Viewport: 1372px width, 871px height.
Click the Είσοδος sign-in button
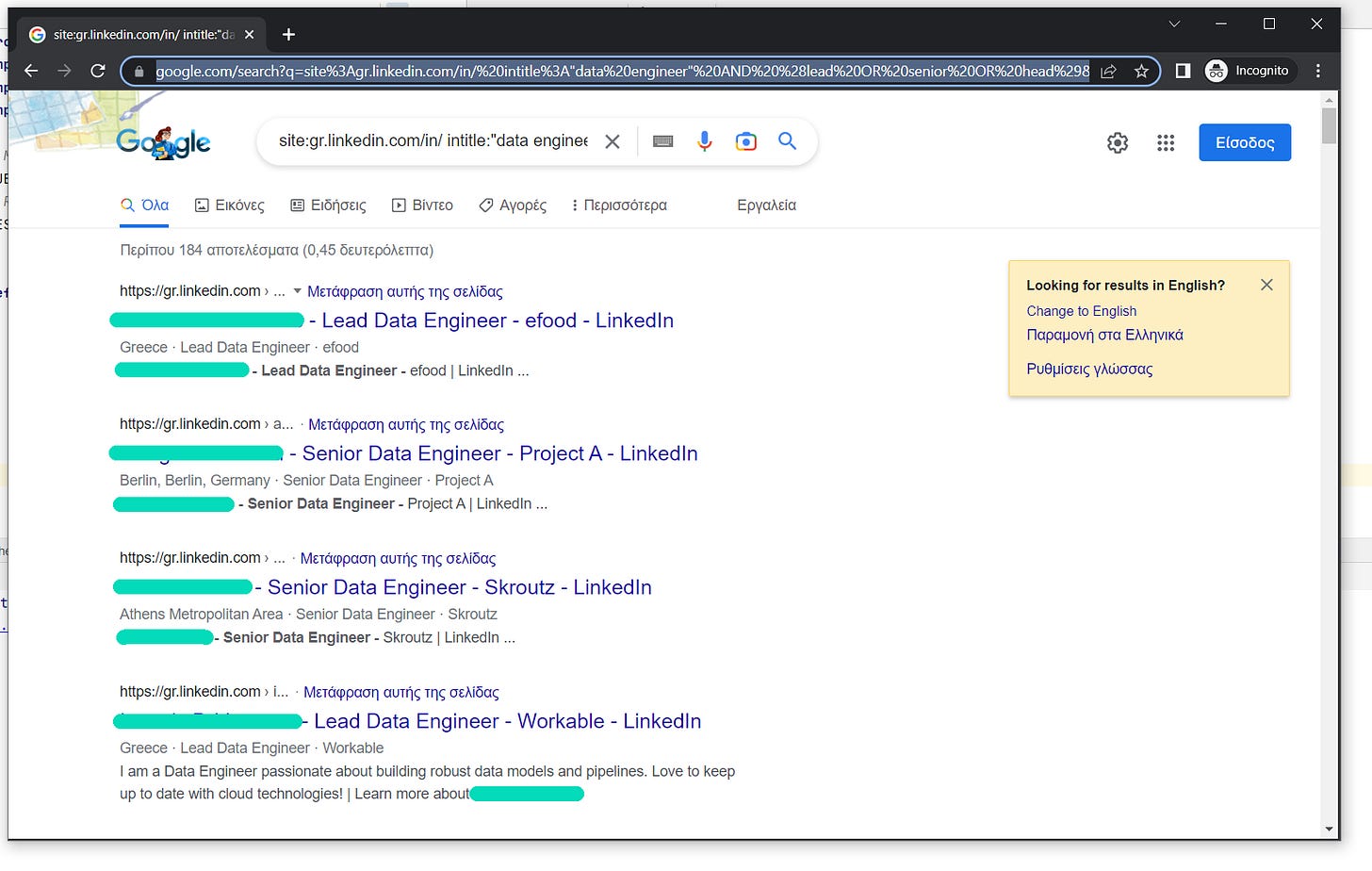(x=1245, y=142)
